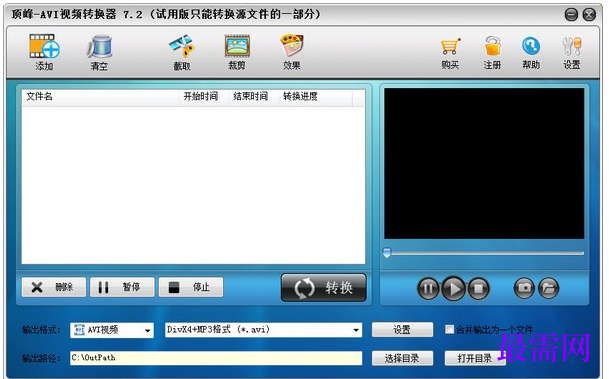Close the converter window
Screen dimensions: 609x379
click(589, 15)
